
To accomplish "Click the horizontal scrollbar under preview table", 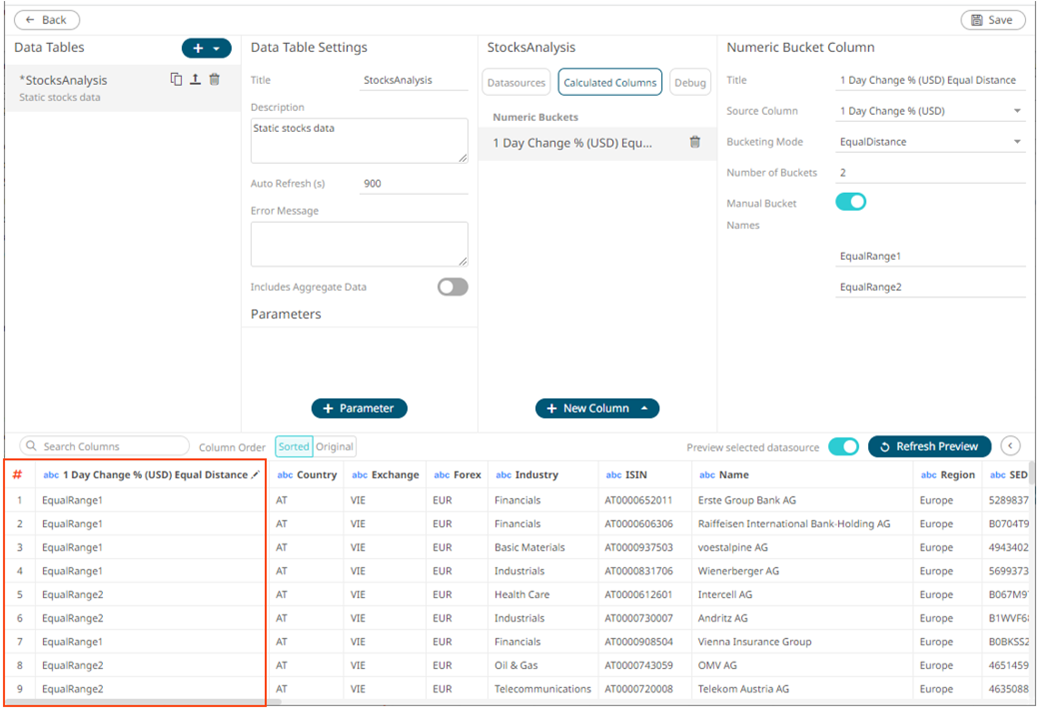I will coord(143,701).
